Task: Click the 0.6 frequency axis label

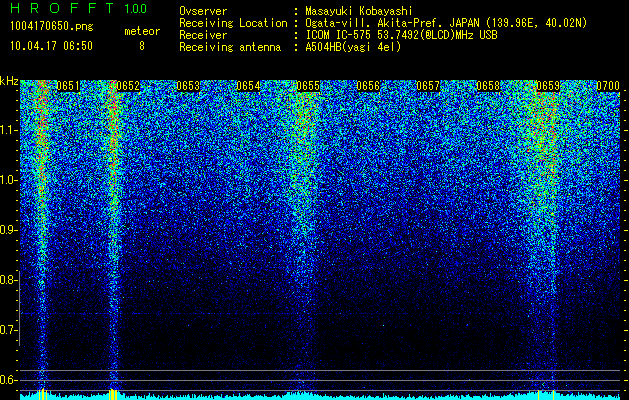Action: 7,380
